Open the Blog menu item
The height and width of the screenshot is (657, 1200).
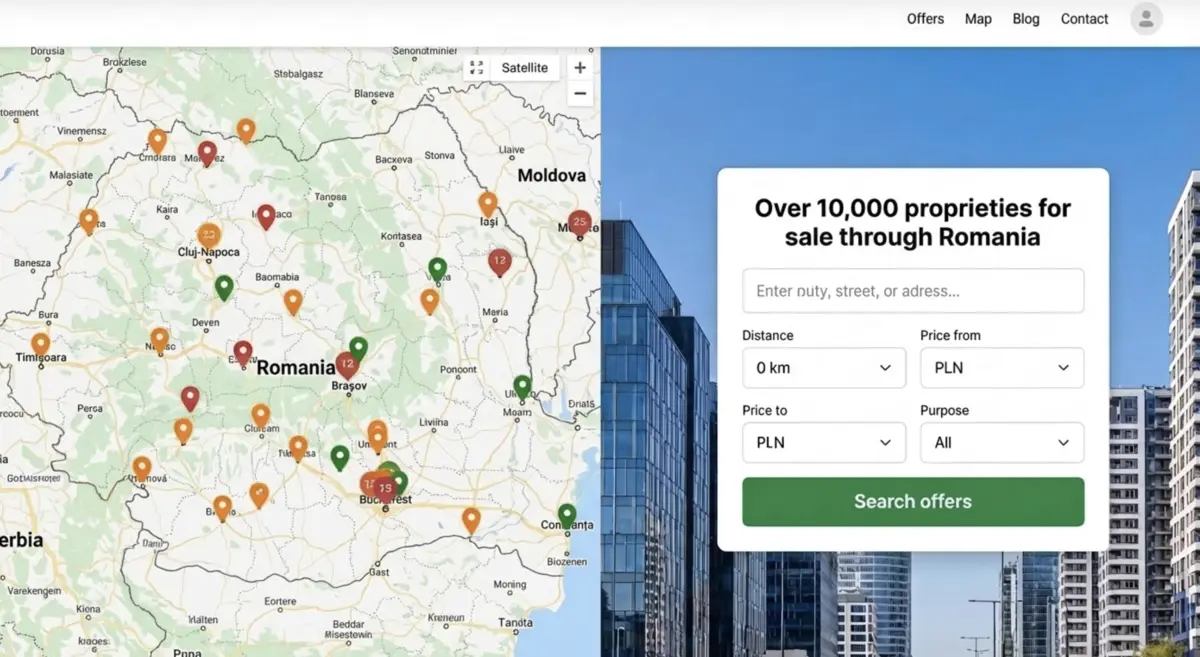[1026, 19]
